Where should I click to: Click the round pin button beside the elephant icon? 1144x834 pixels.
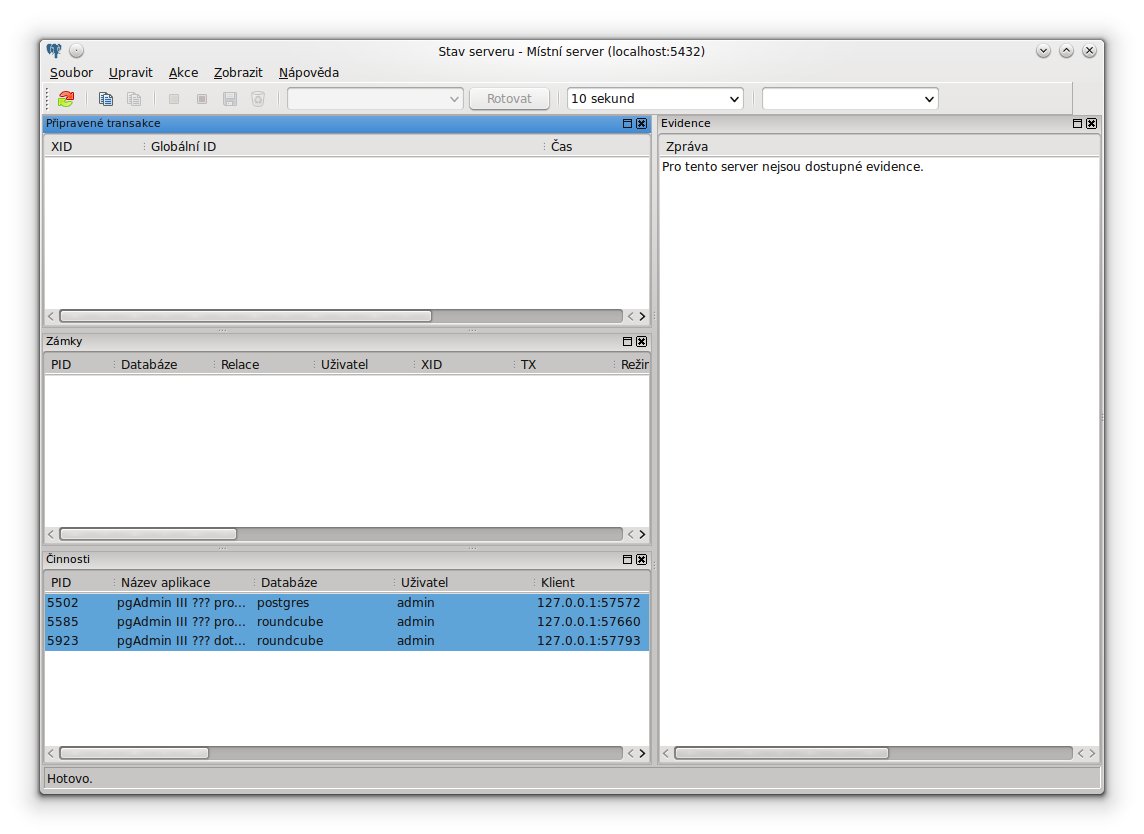77,50
